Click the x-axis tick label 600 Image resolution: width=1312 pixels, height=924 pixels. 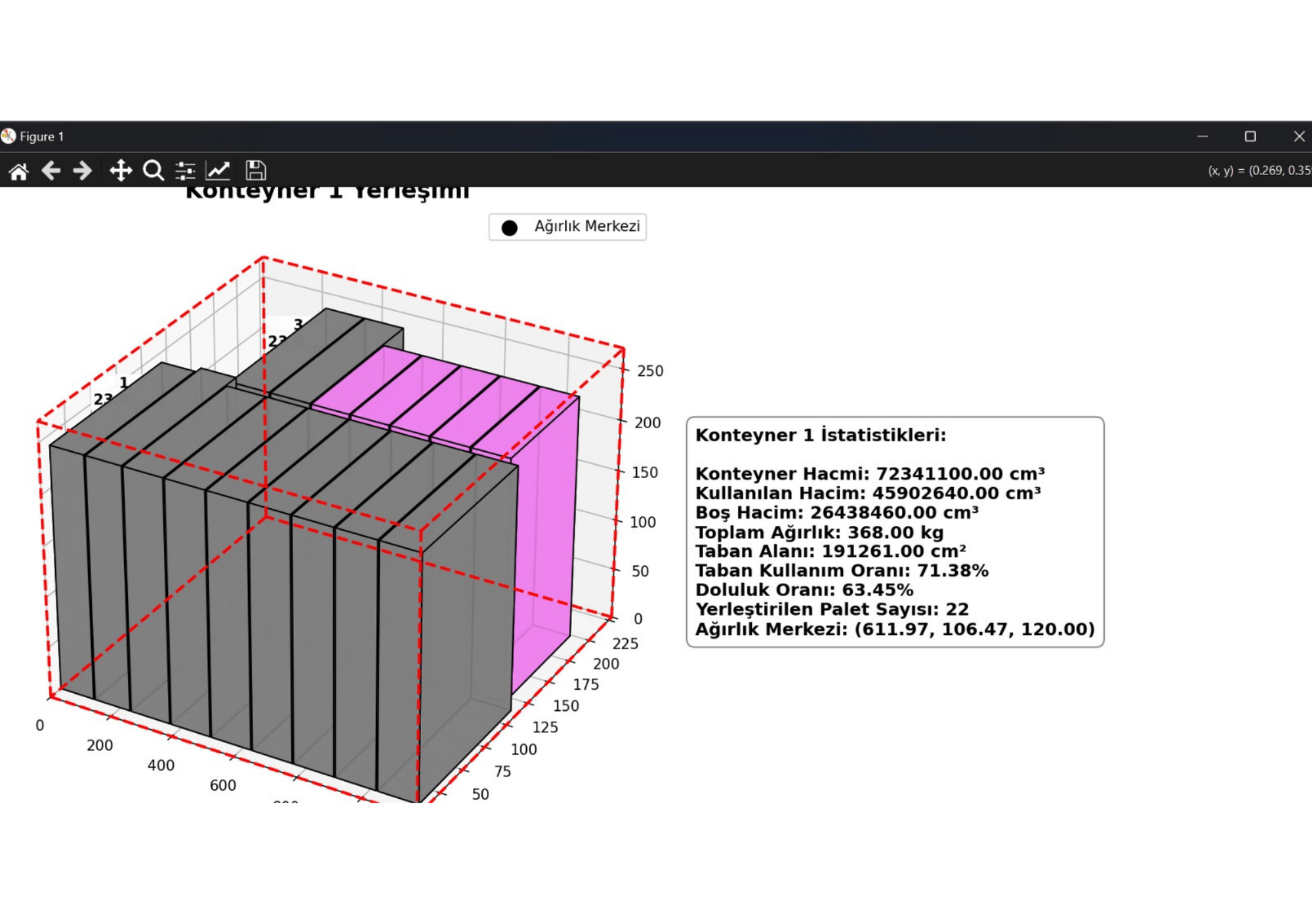223,786
